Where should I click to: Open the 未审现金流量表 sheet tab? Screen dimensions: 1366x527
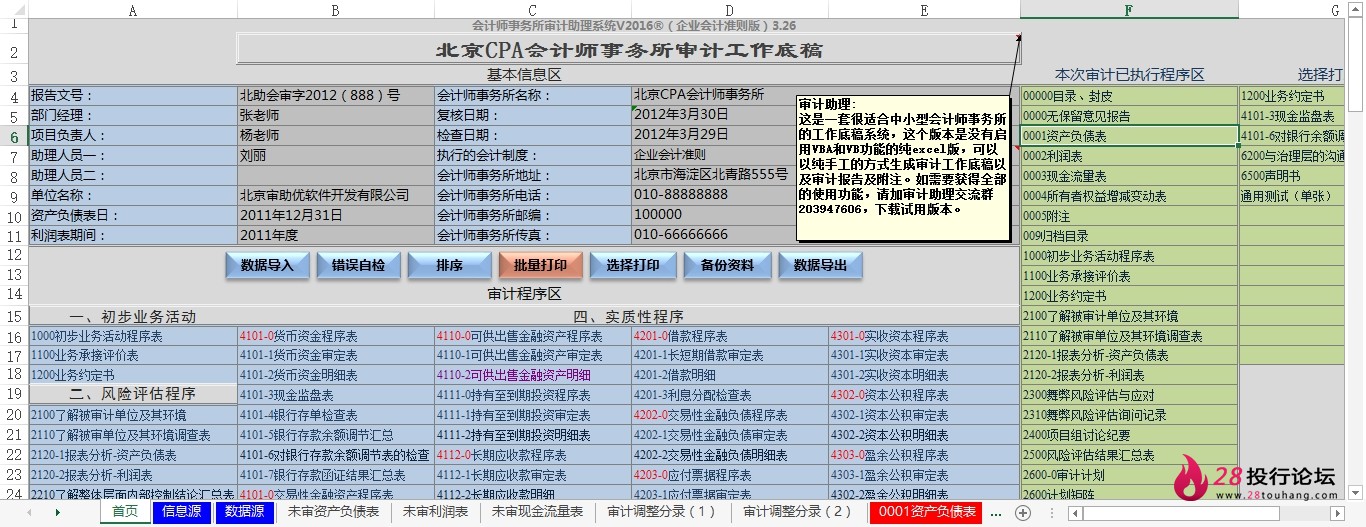537,512
